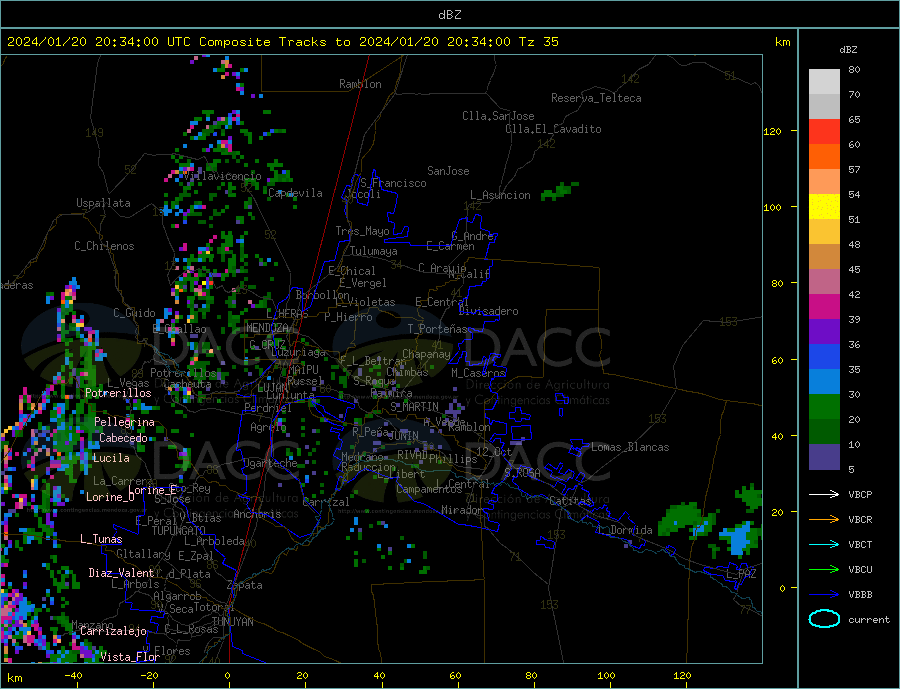Click the blue radar echo above L_PAZ

coord(740,540)
